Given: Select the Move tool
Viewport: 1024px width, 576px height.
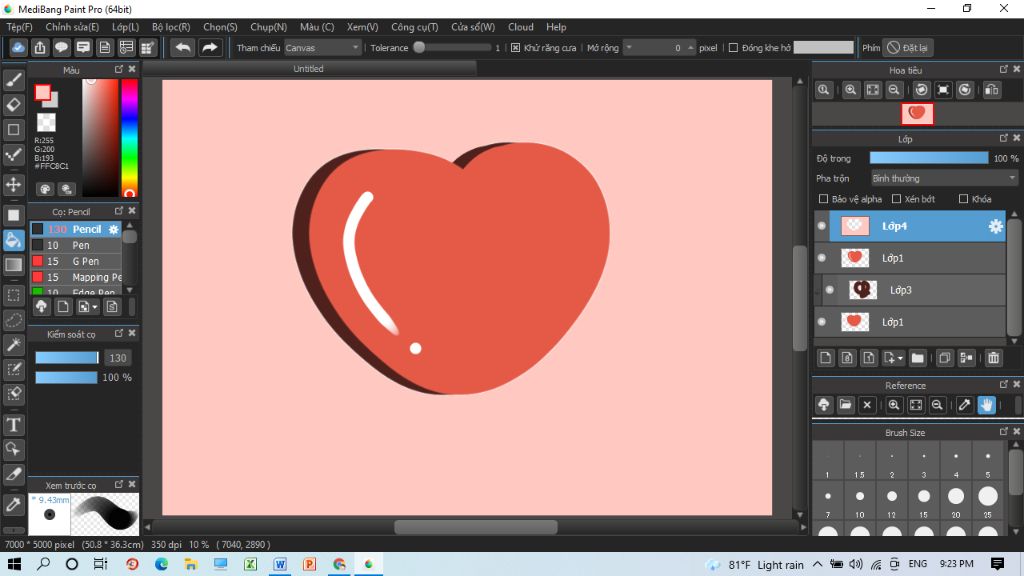Looking at the screenshot, I should [x=14, y=184].
